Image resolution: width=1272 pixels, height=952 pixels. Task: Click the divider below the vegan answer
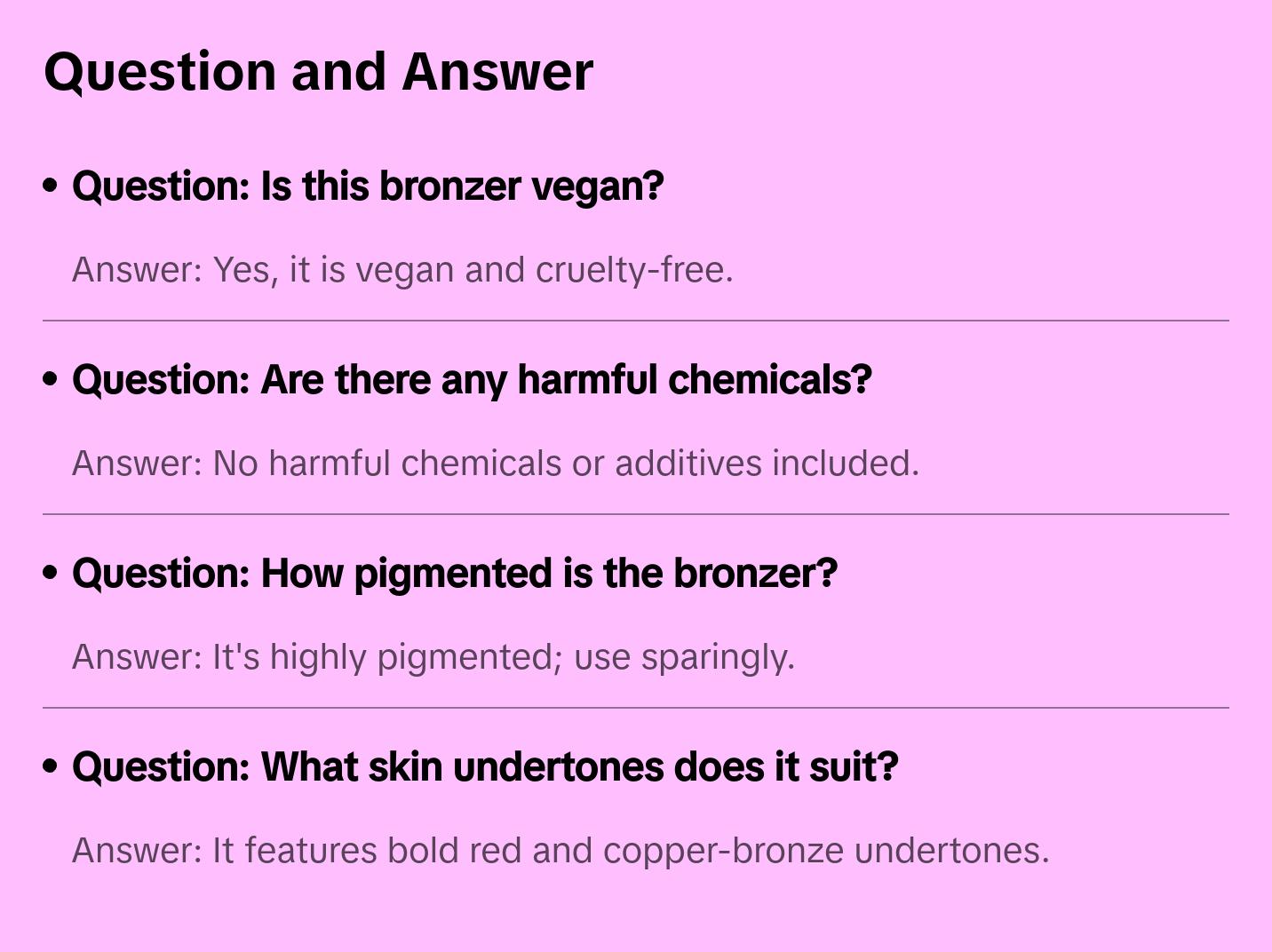636,321
